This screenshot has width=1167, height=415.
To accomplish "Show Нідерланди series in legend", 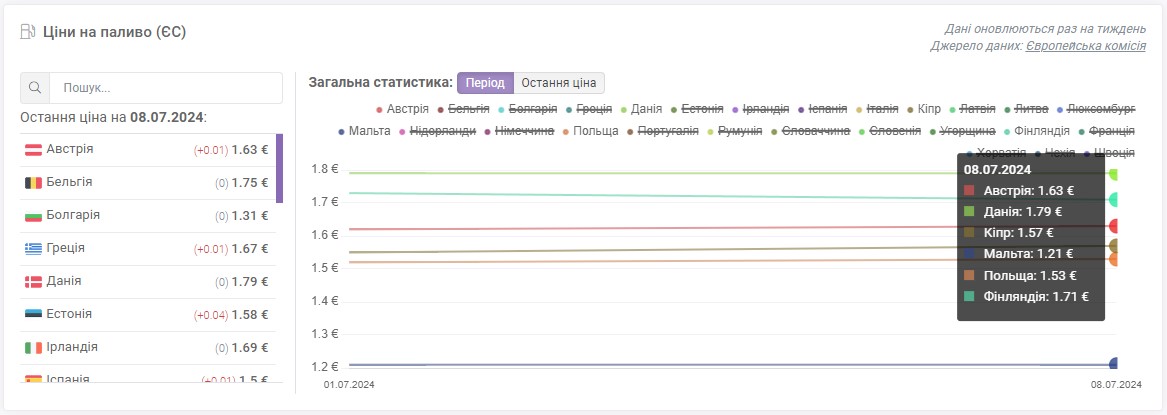I will [x=438, y=132].
